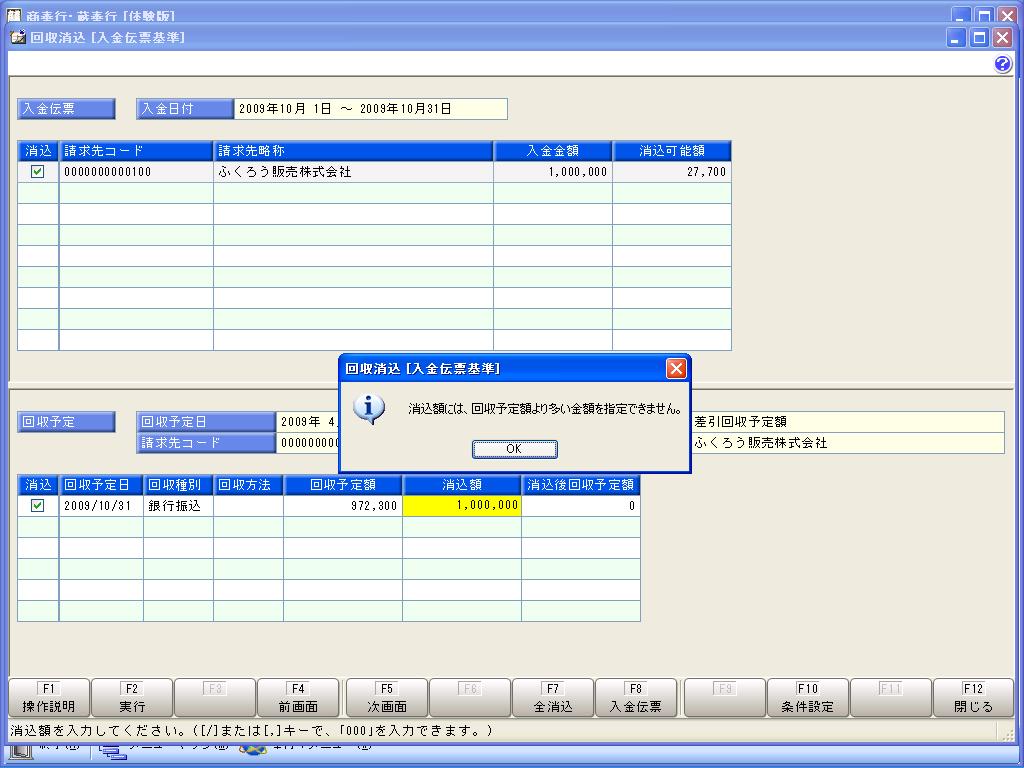Close the 回収消込 message dialog with the red X
This screenshot has width=1024, height=768.
coord(676,368)
